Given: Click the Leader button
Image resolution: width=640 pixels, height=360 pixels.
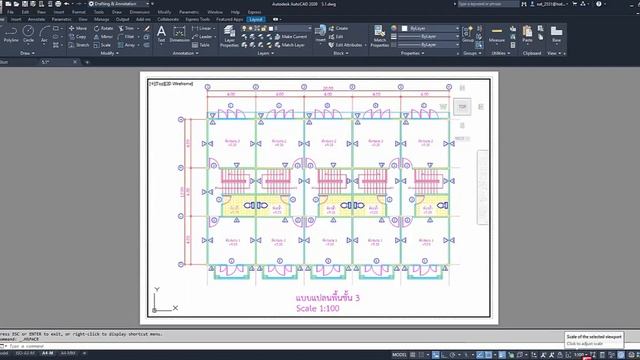Looking at the screenshot, I should pos(202,37).
